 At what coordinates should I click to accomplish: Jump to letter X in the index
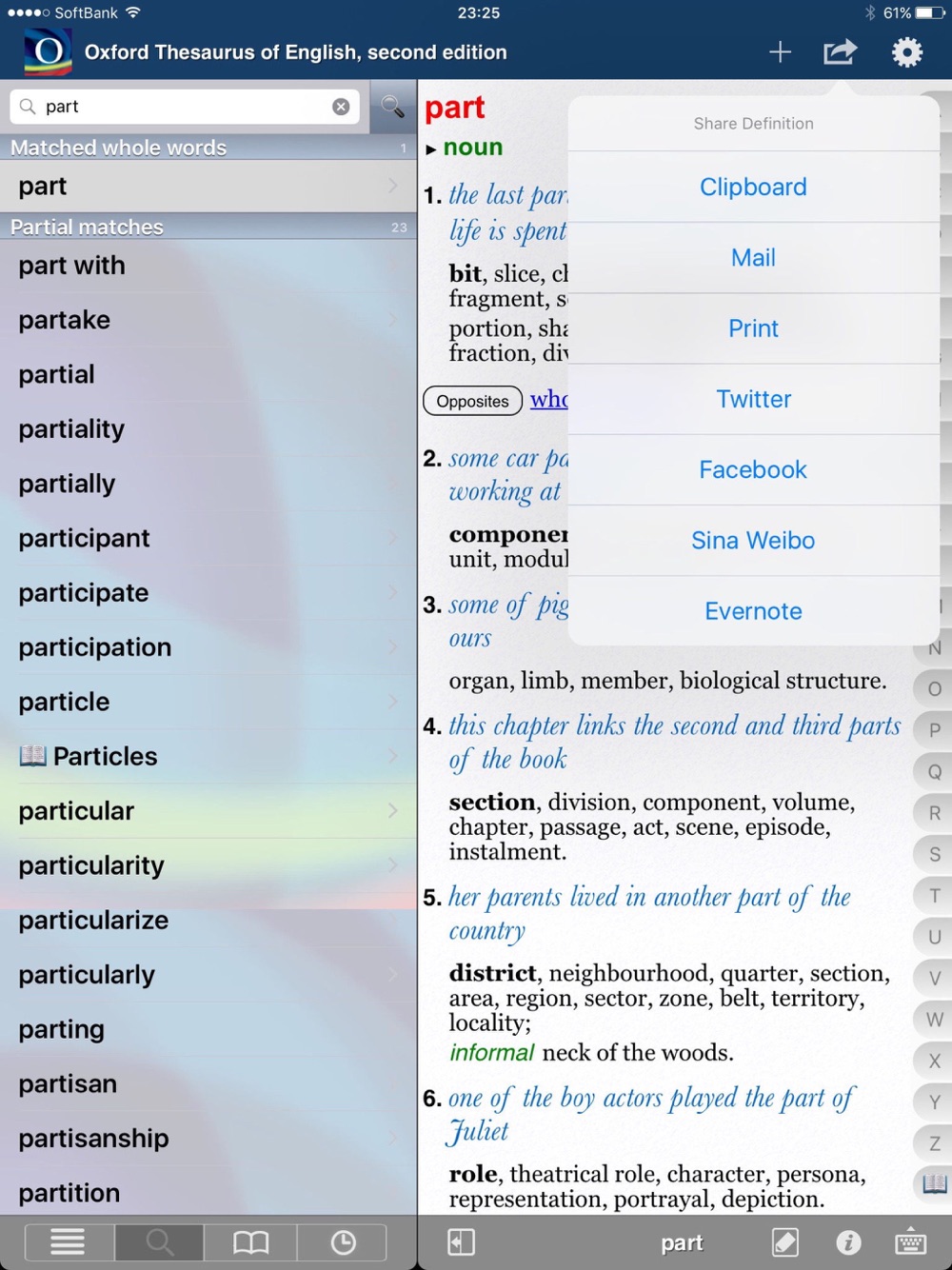[935, 1061]
